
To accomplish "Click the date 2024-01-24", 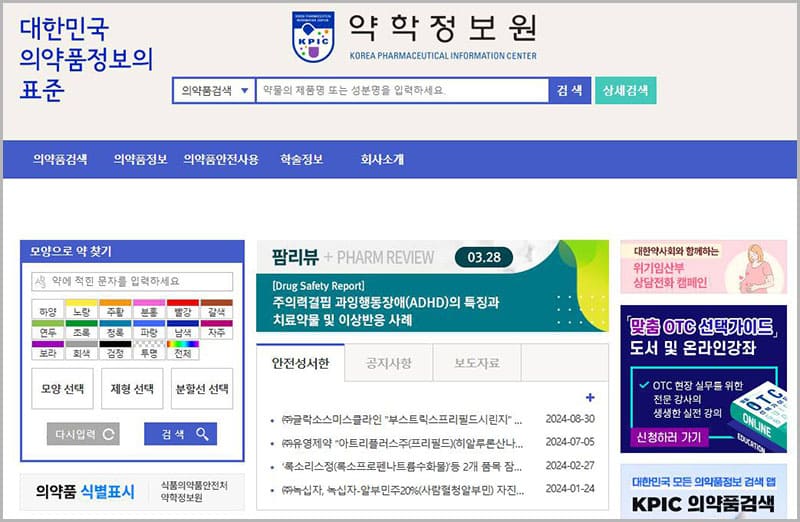I will coord(570,489).
